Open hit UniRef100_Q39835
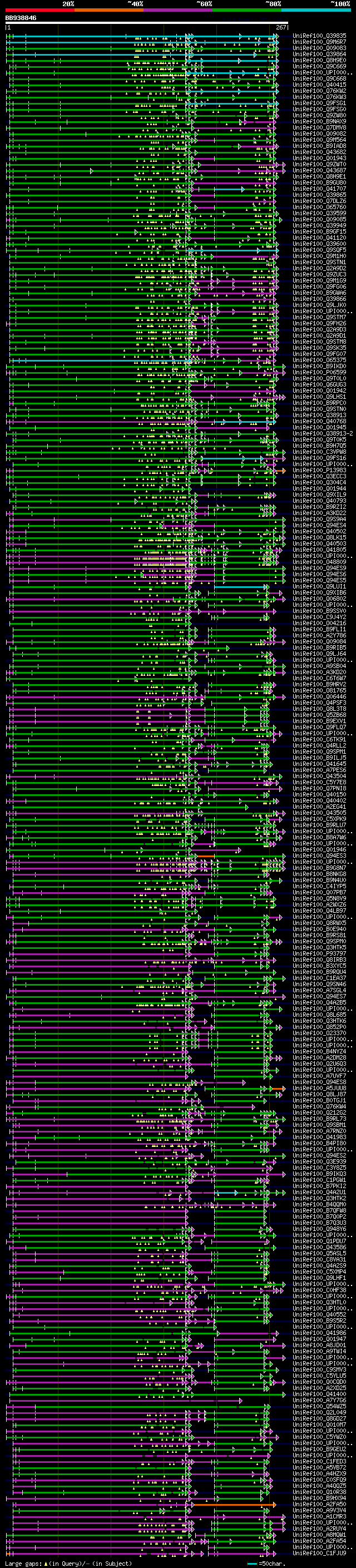356x1568 pixels. [x=319, y=36]
